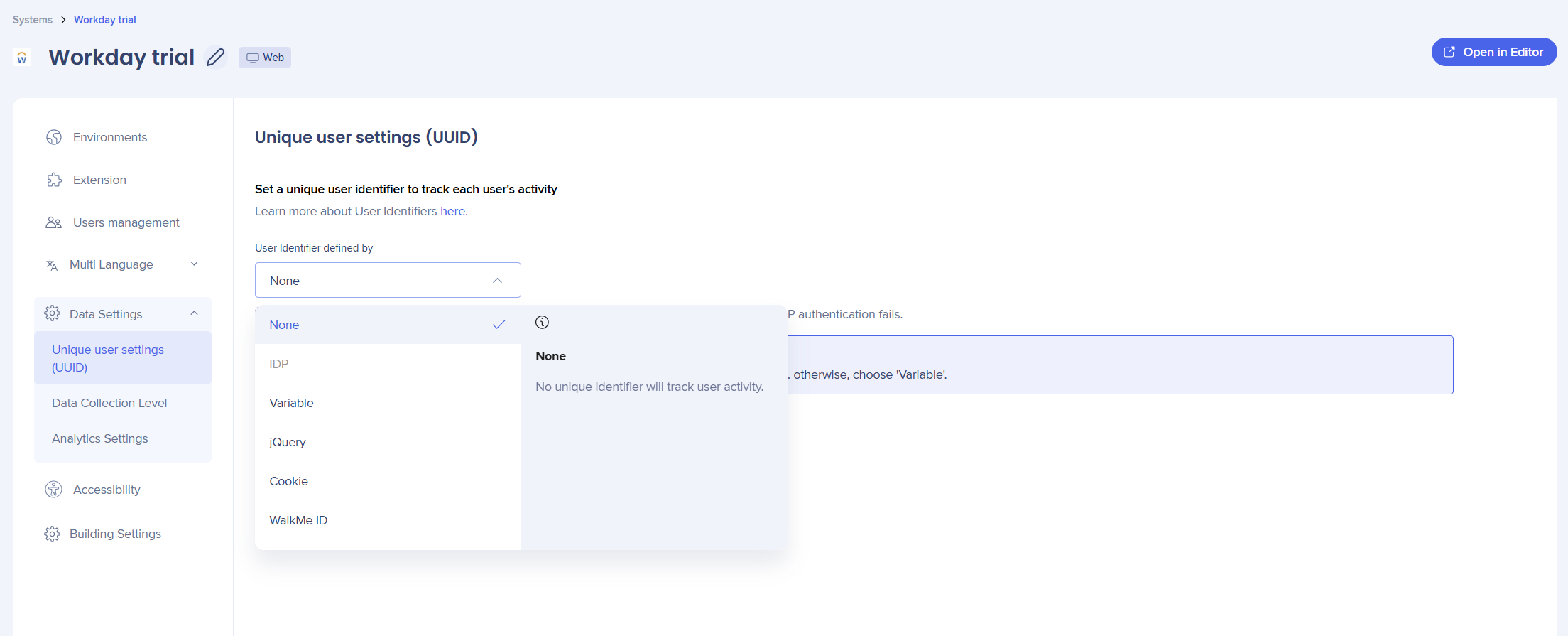Click the Open in Editor button
Screen dimensions: 1568x636
1493,52
